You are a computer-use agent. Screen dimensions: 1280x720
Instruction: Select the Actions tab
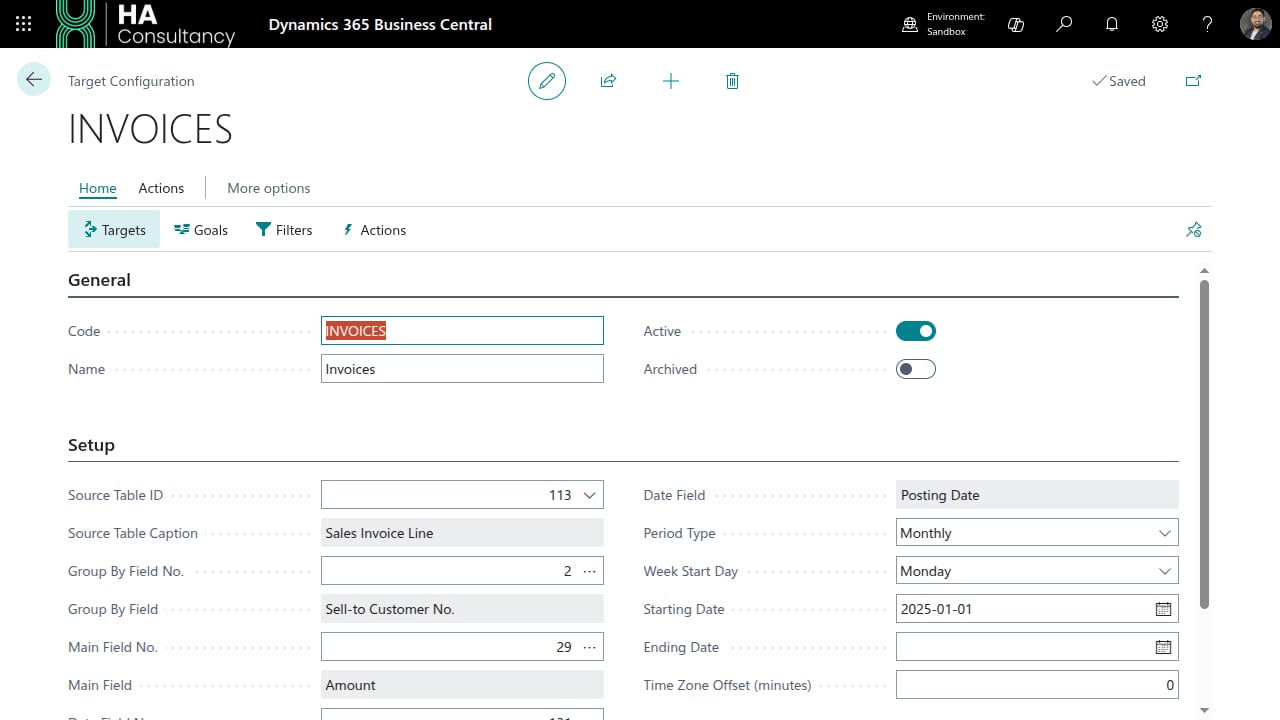coord(161,188)
